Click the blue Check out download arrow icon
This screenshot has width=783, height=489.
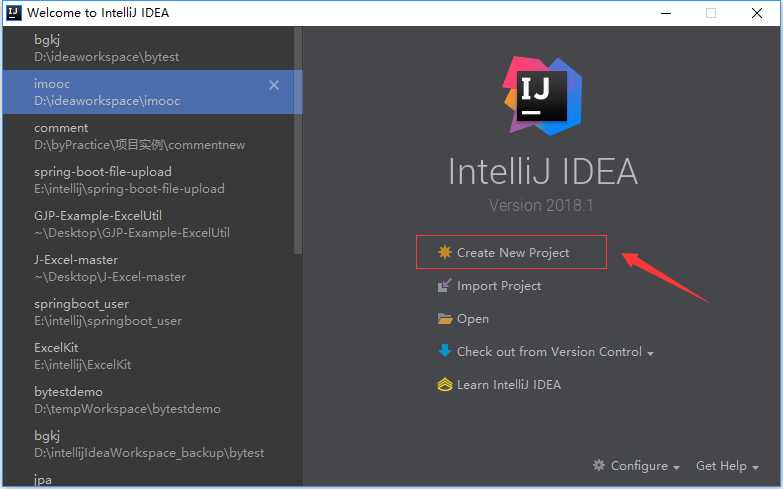click(444, 351)
